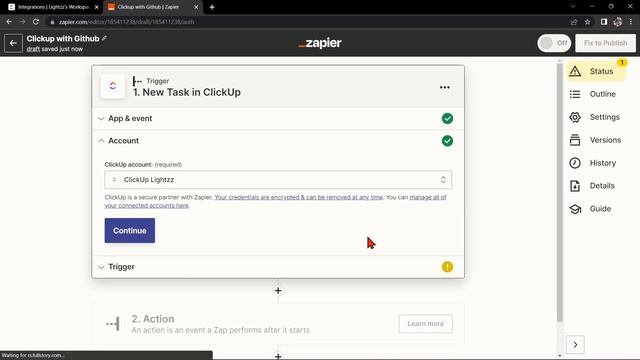Viewport: 640px width, 360px height.
Task: Click the Zap title Clickup with Github
Action: pos(63,38)
